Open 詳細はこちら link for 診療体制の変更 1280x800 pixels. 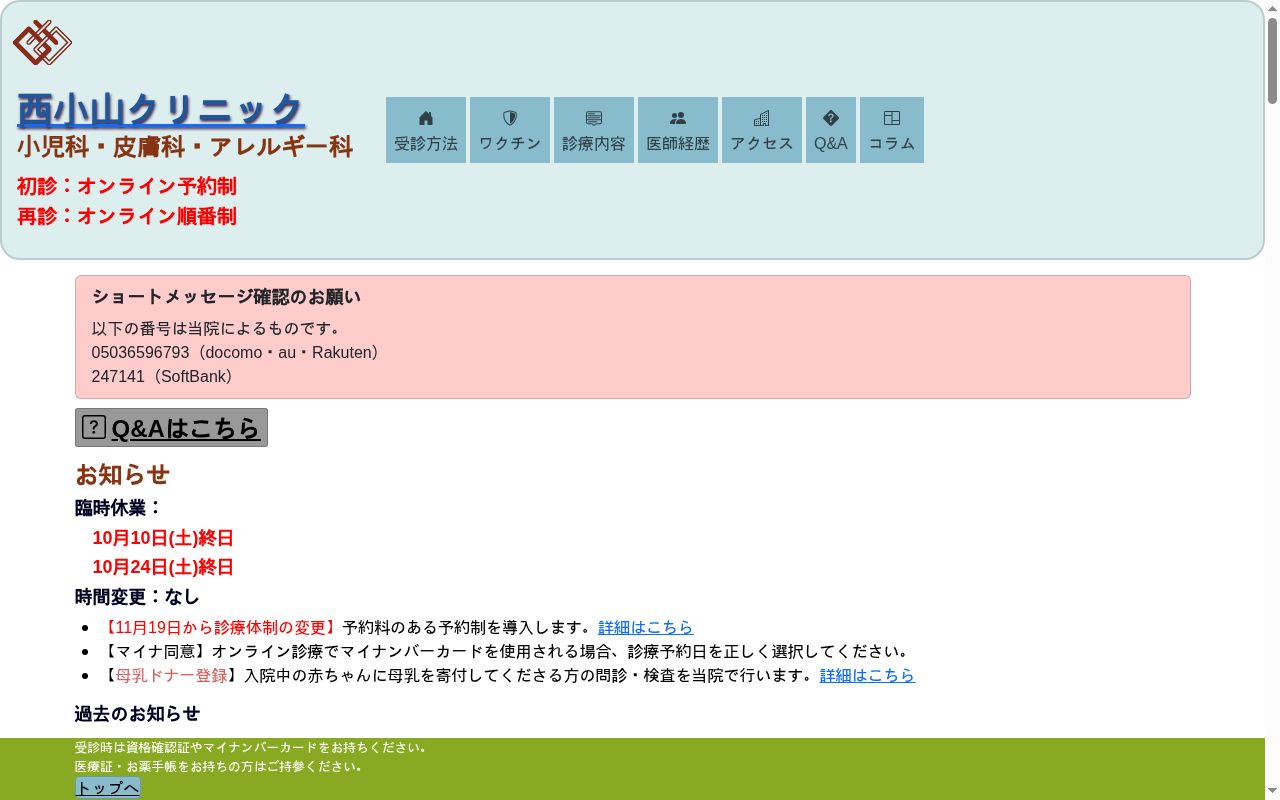(646, 627)
